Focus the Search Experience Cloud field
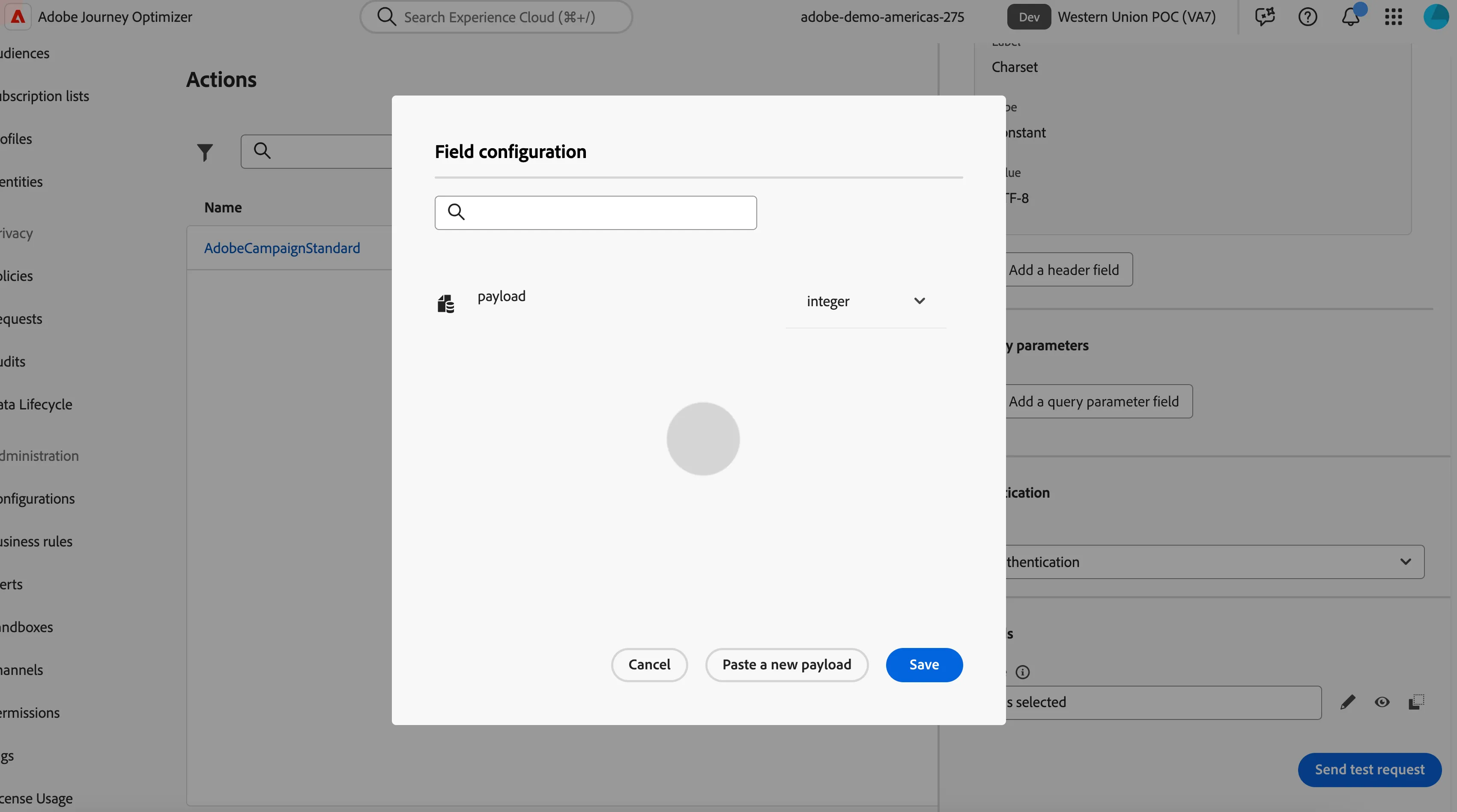 pyautogui.click(x=496, y=17)
